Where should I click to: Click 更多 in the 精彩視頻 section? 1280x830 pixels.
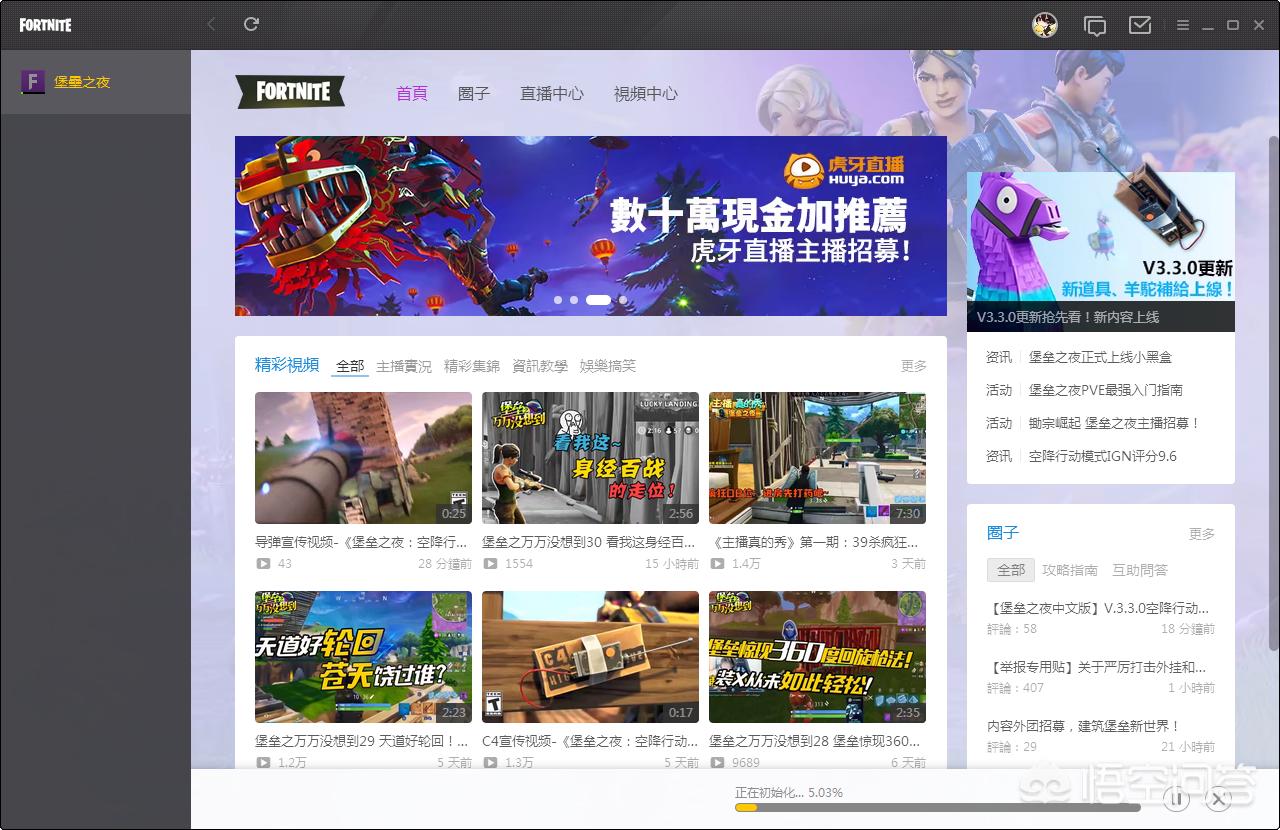click(x=914, y=367)
